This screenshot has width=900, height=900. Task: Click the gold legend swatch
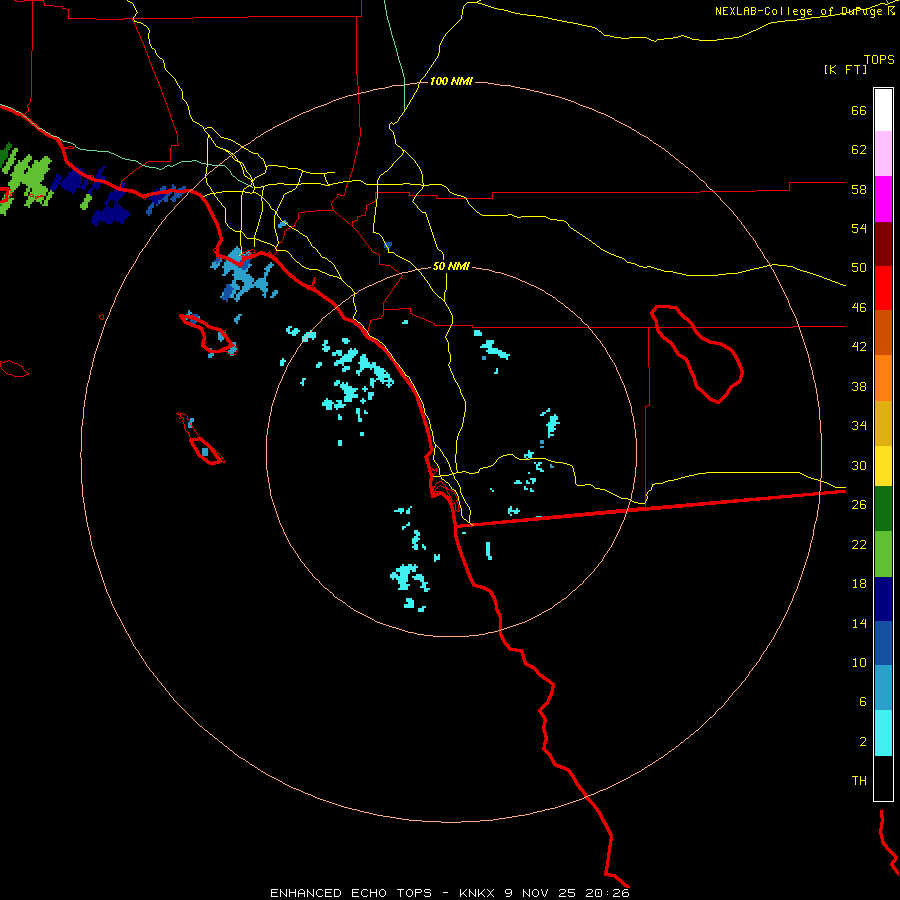[883, 423]
